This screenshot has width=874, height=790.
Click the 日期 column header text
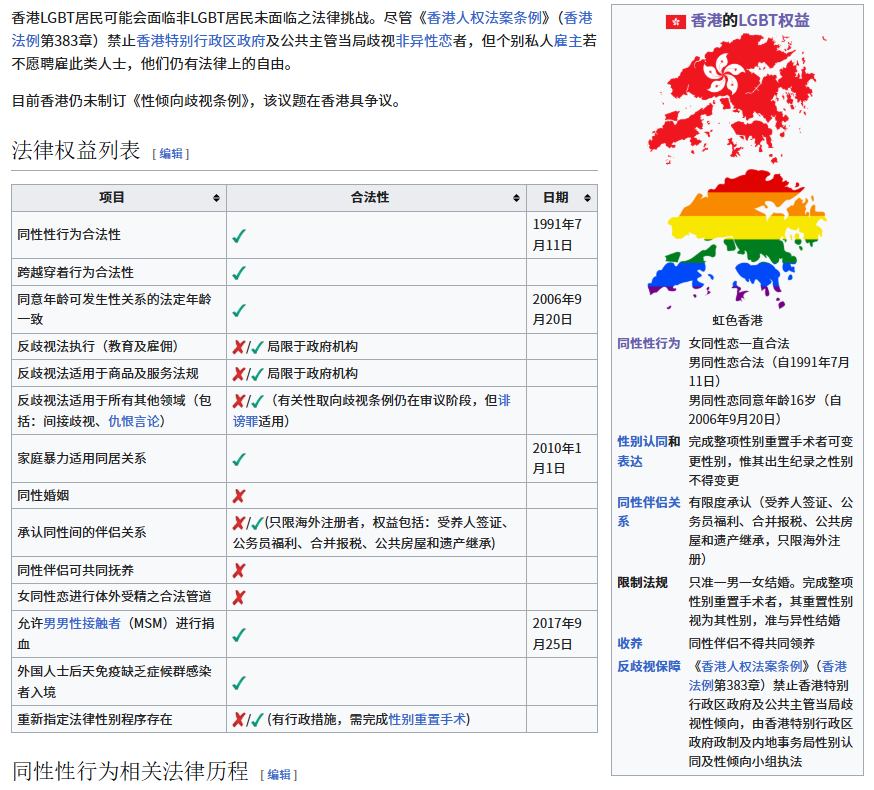point(556,197)
